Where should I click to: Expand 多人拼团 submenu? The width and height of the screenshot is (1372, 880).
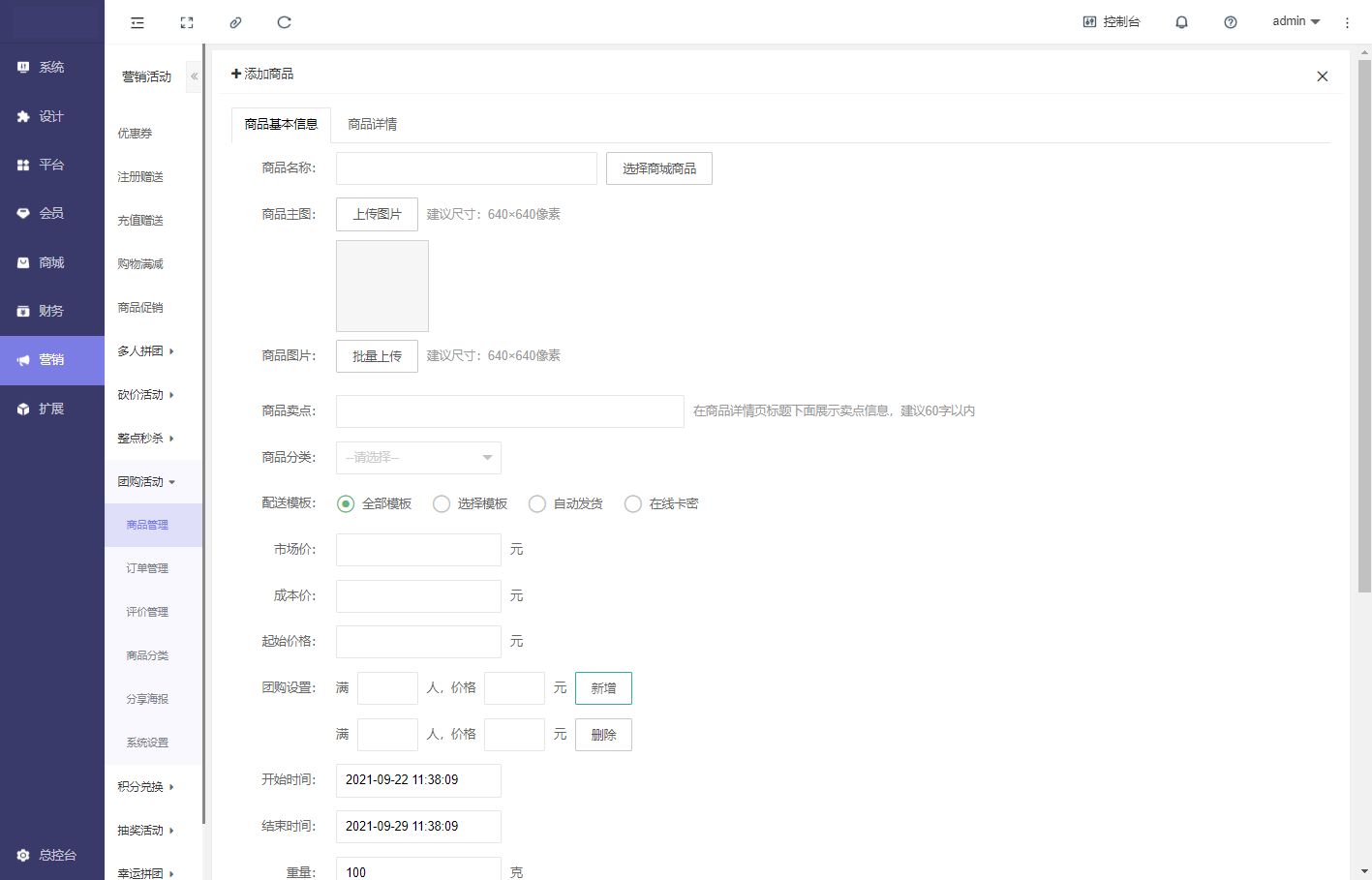[145, 351]
